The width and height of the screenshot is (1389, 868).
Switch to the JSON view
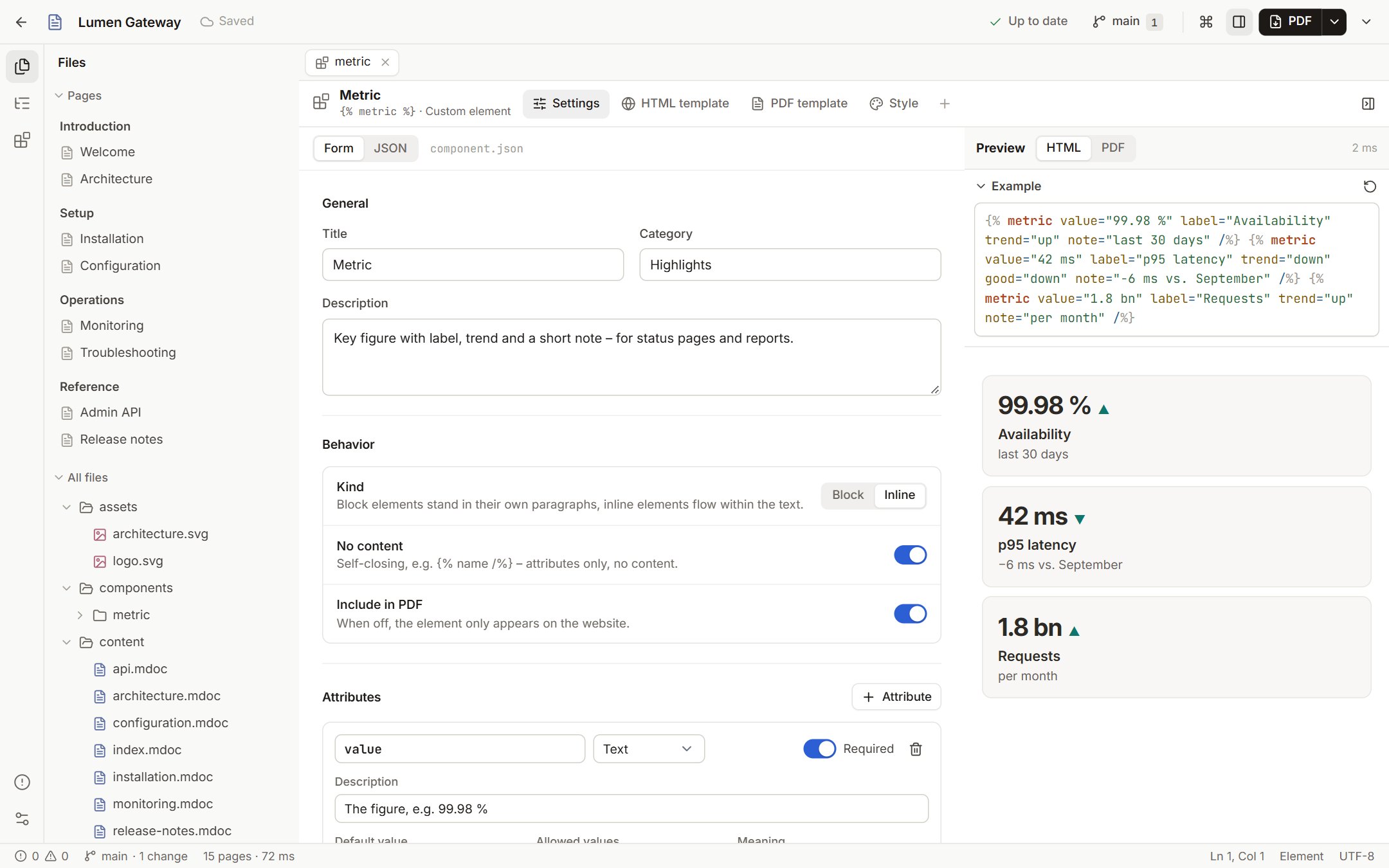390,149
